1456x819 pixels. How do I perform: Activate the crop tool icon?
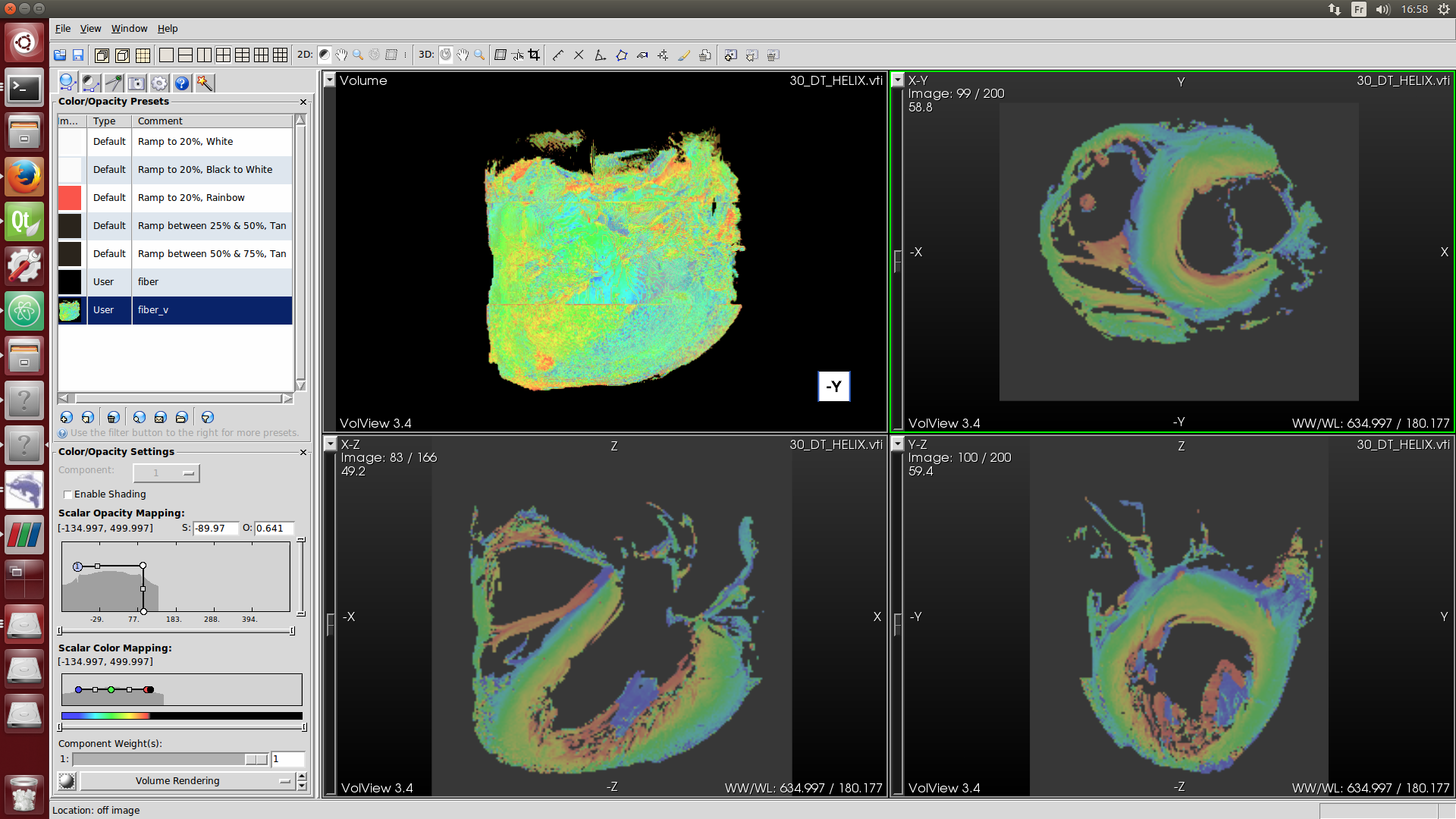pyautogui.click(x=535, y=55)
